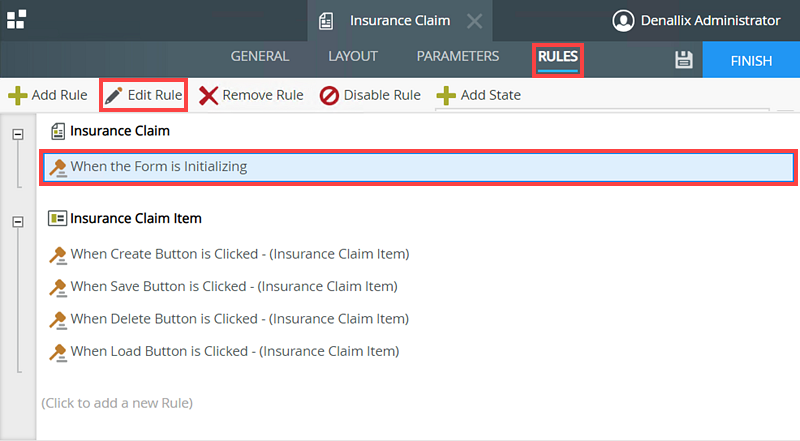This screenshot has height=441, width=800.
Task: Close the Insurance Claim document tab
Action: tap(474, 21)
